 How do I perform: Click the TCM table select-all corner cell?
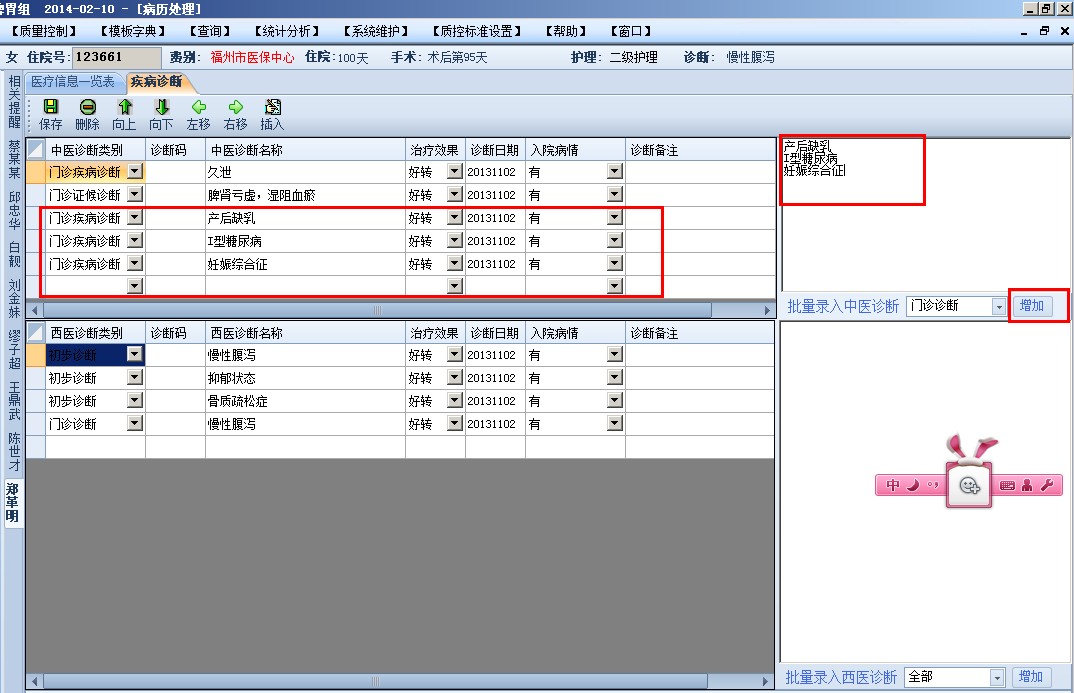(x=36, y=149)
